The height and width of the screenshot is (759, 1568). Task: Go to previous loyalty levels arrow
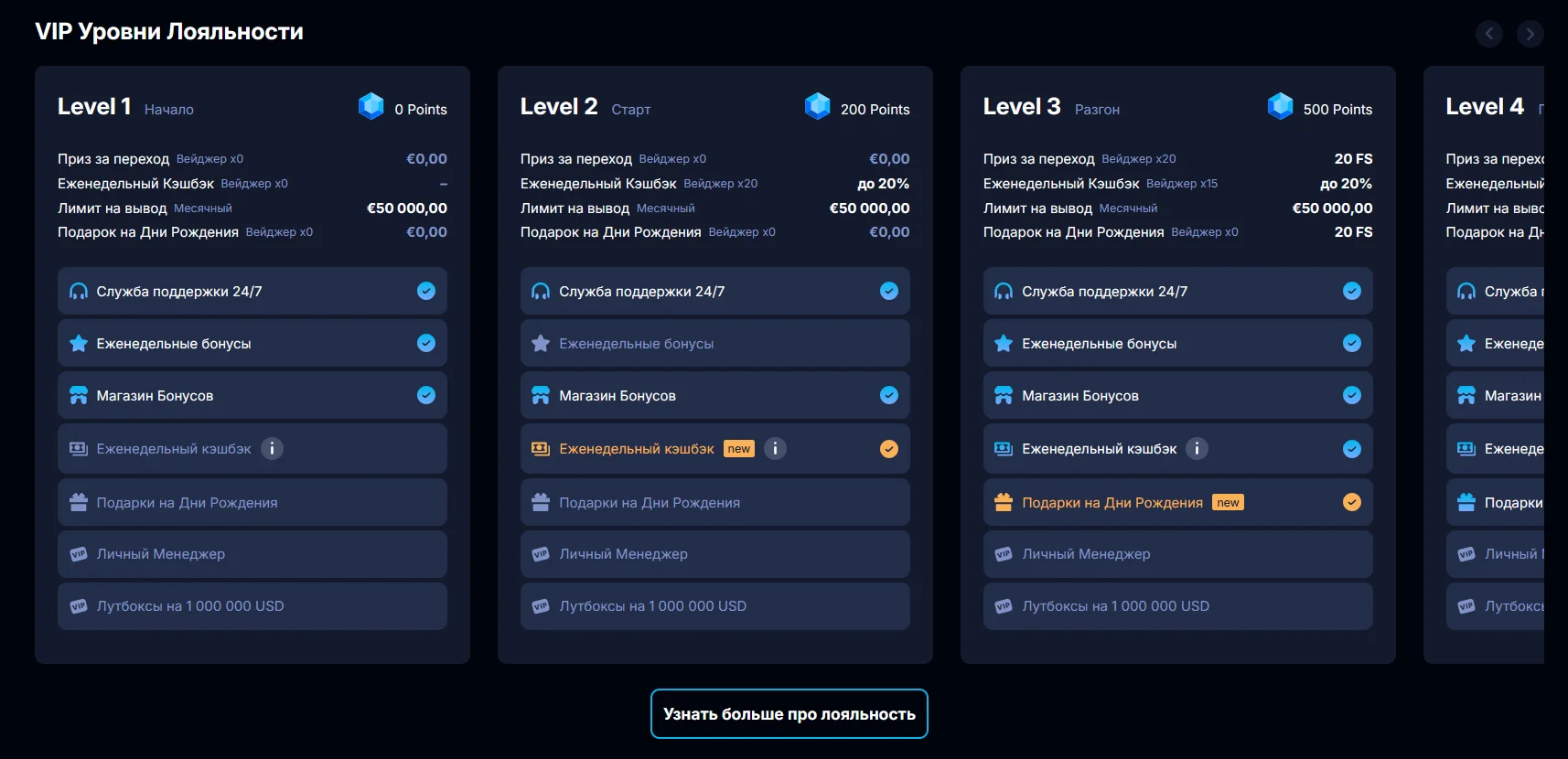1488,34
